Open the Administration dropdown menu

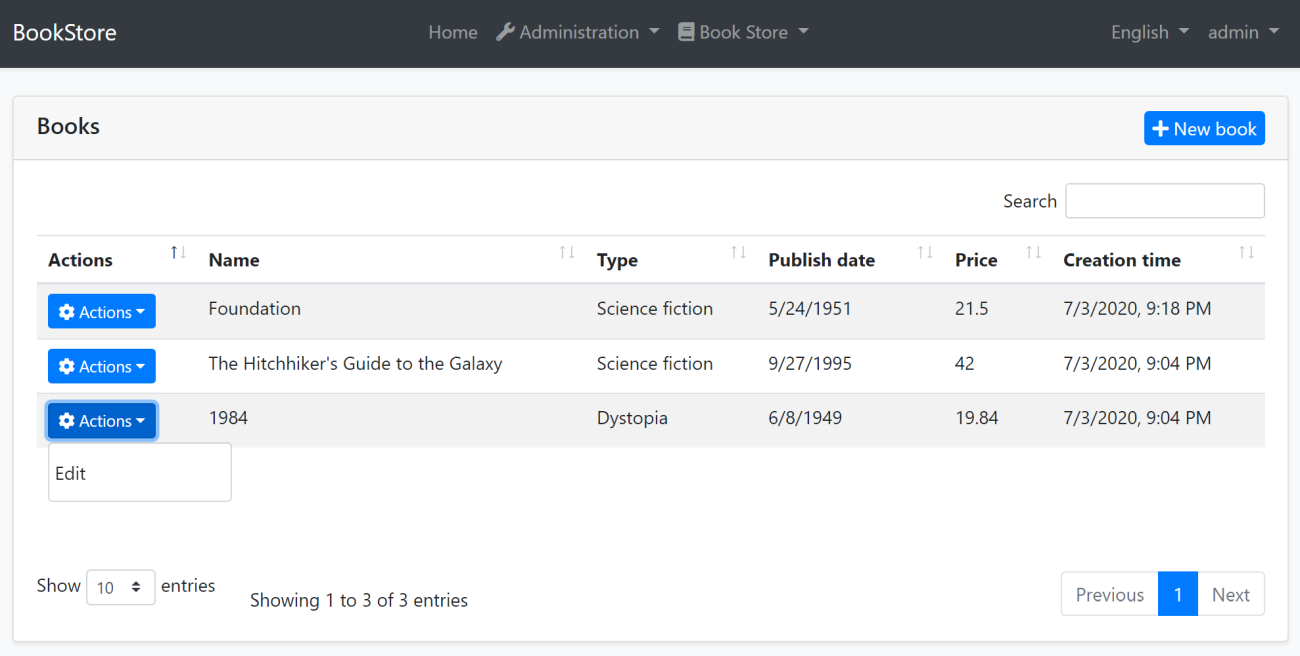click(578, 32)
